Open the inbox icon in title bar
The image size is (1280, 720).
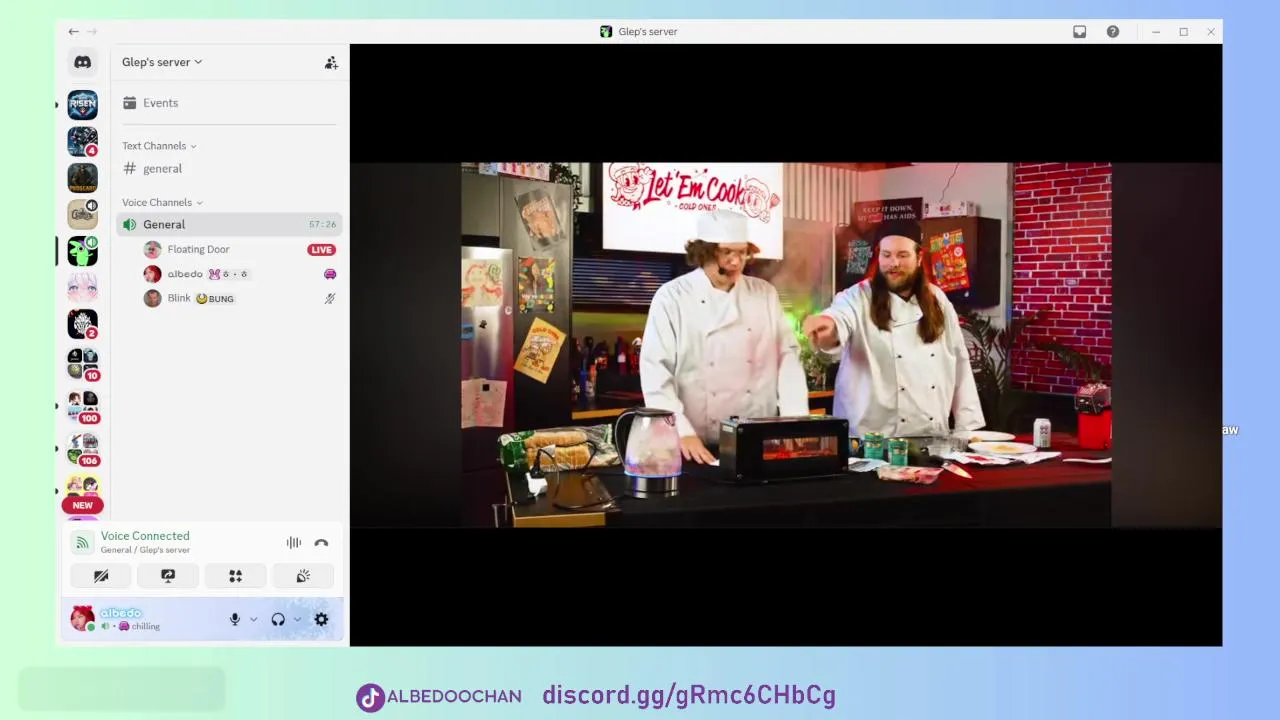coord(1080,32)
